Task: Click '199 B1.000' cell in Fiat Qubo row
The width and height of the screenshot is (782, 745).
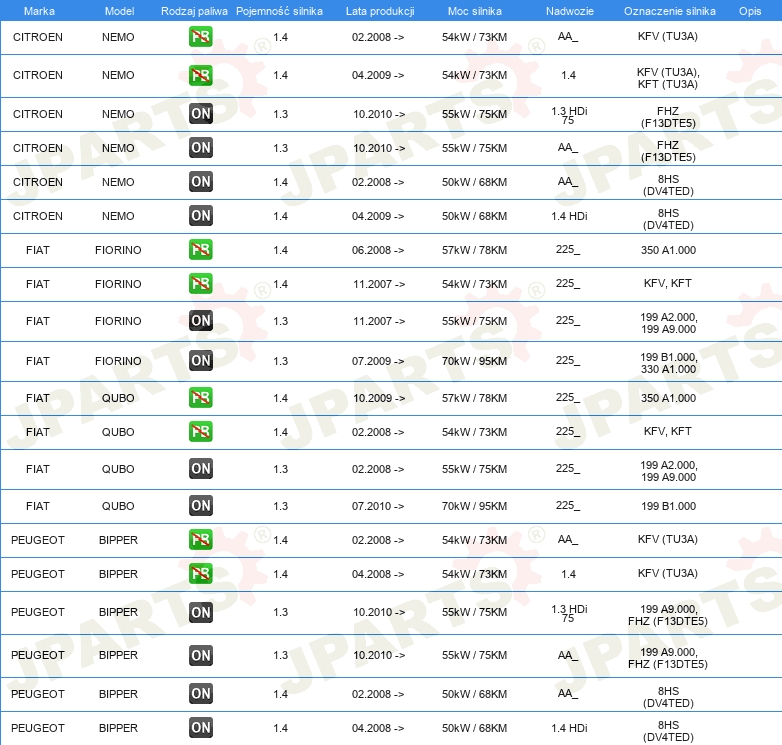Action: click(668, 506)
